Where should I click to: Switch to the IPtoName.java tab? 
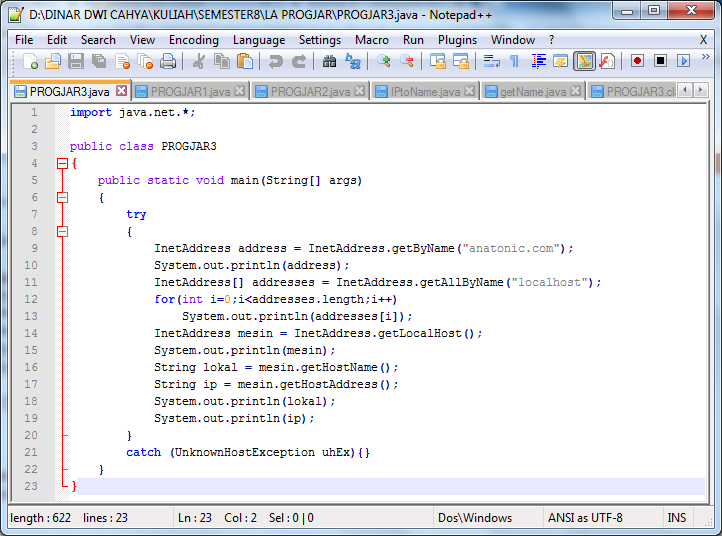[x=425, y=92]
